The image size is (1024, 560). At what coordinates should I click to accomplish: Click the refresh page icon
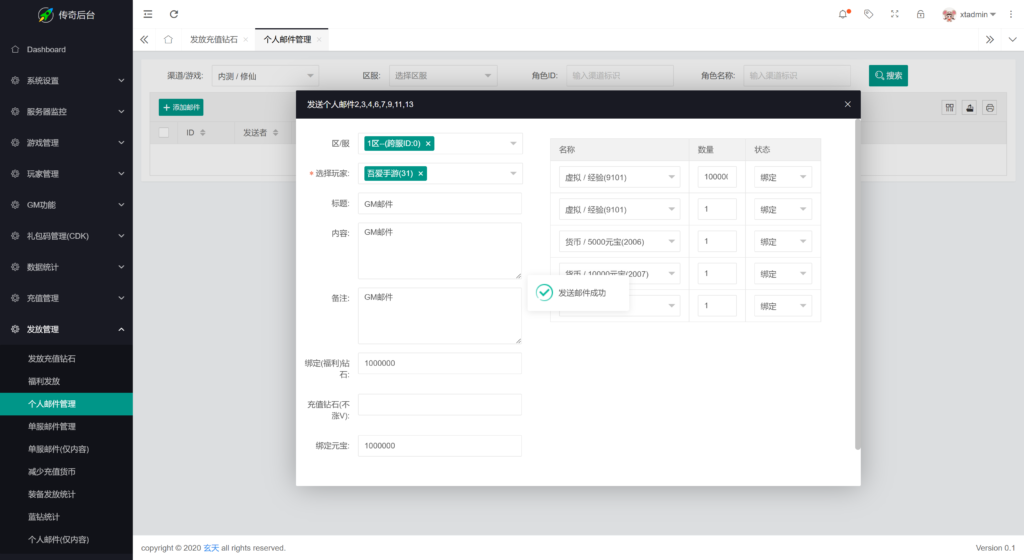174,14
